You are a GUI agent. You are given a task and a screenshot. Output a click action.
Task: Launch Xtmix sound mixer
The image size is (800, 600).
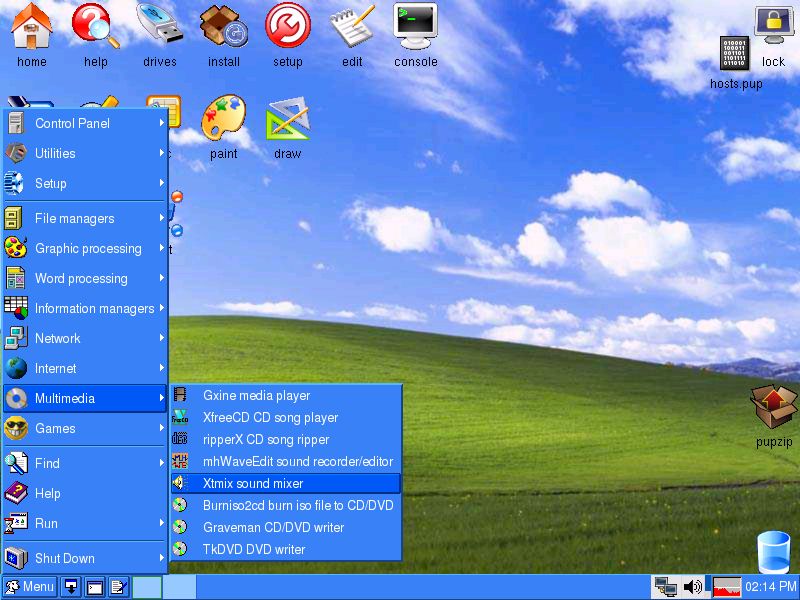(286, 483)
